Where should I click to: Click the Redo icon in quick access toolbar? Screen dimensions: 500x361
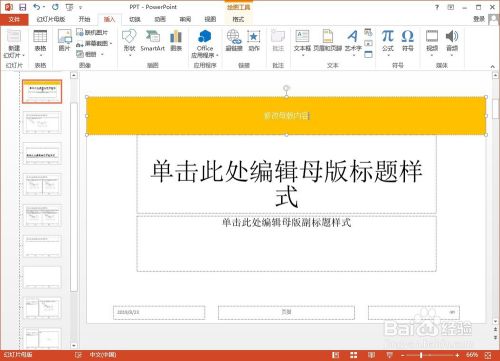coord(55,7)
